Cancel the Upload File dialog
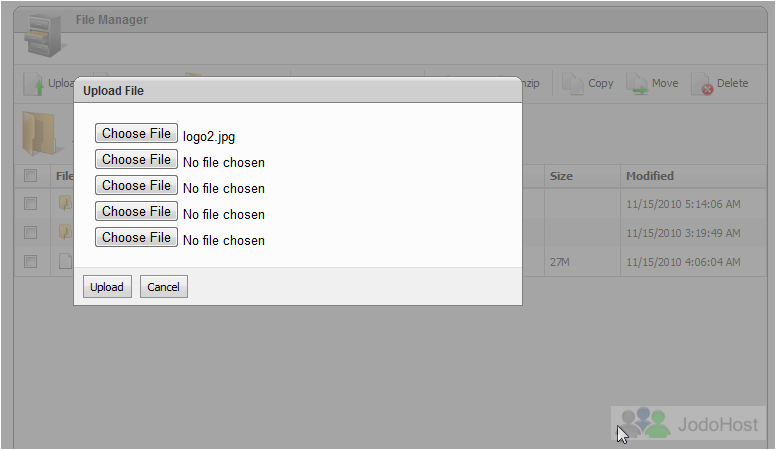Screen dimensions: 776x450 pos(164,287)
